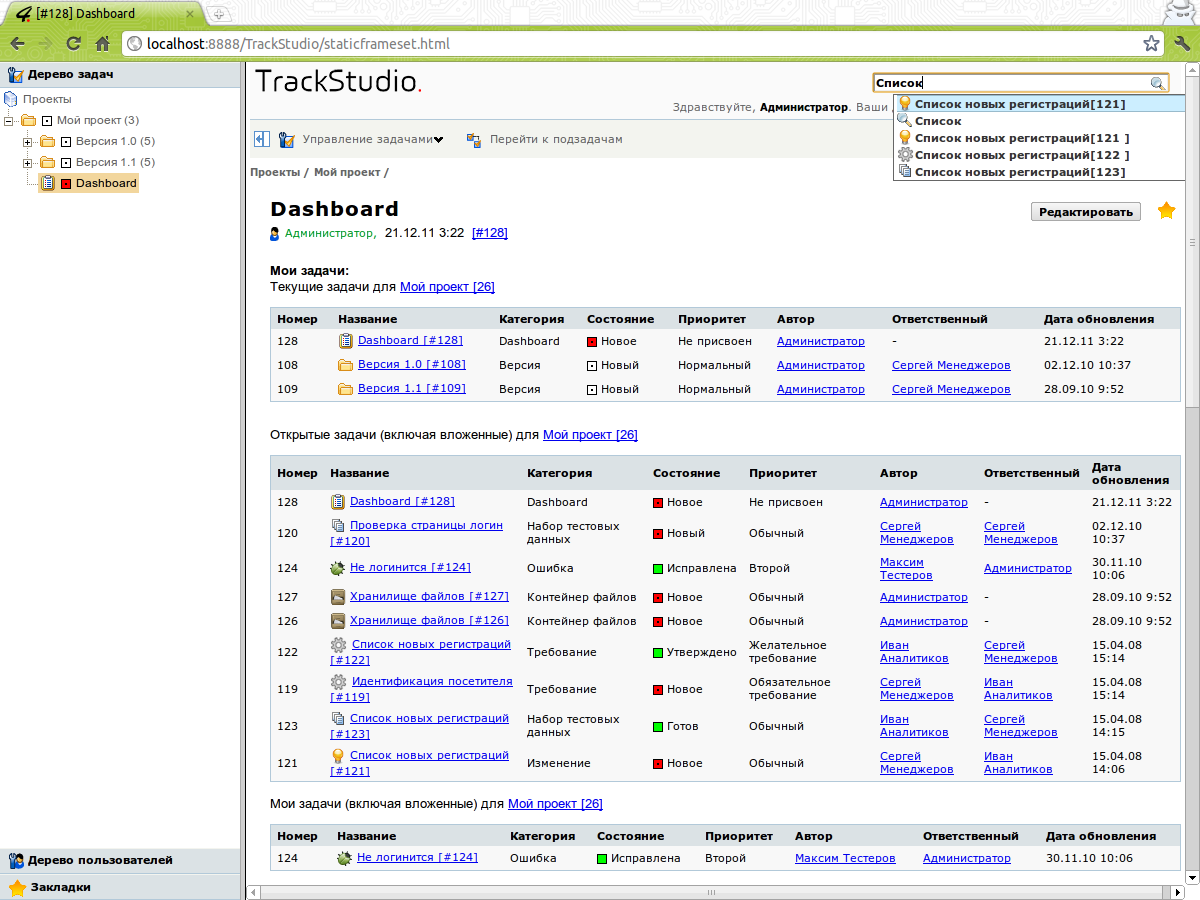The height and width of the screenshot is (900, 1200).
Task: Open the 'Закладки' panel
Action: pyautogui.click(x=121, y=887)
